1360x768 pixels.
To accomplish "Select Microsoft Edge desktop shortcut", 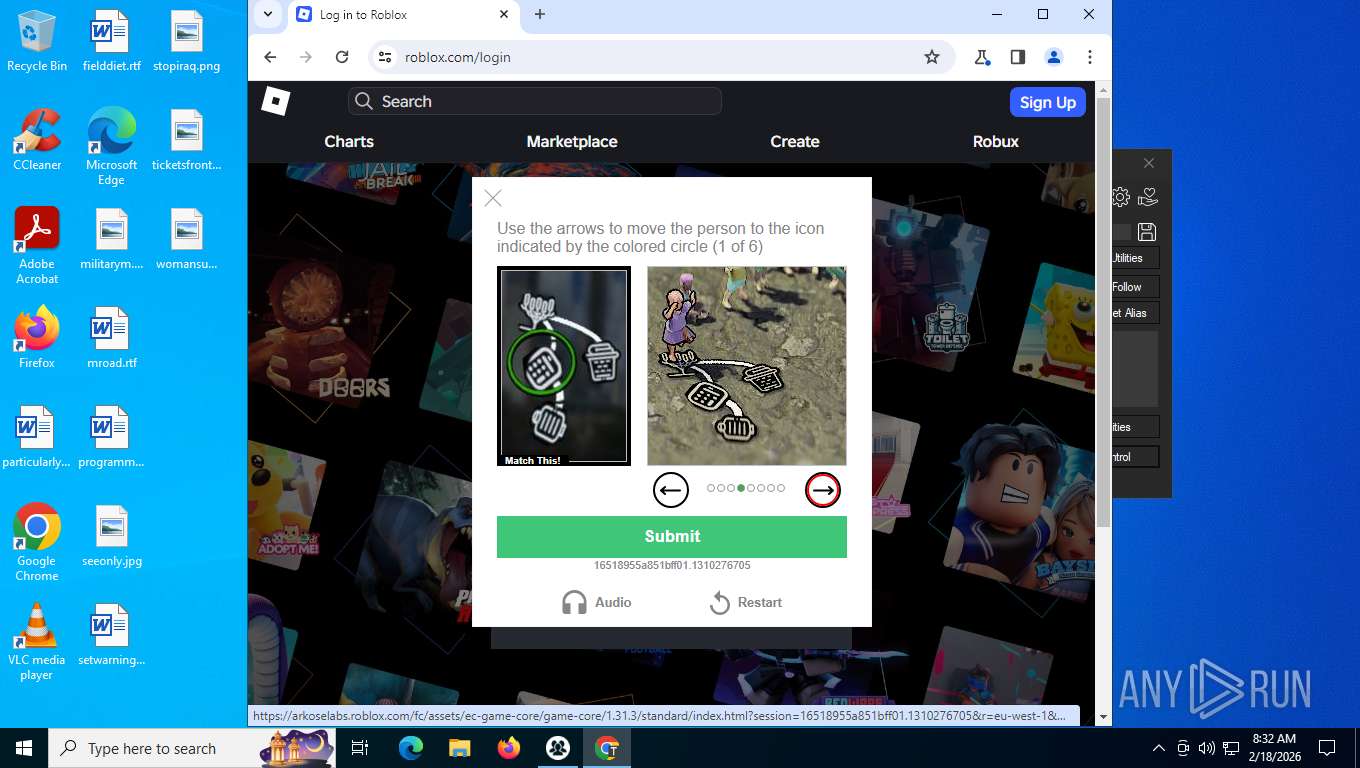I will click(x=111, y=147).
